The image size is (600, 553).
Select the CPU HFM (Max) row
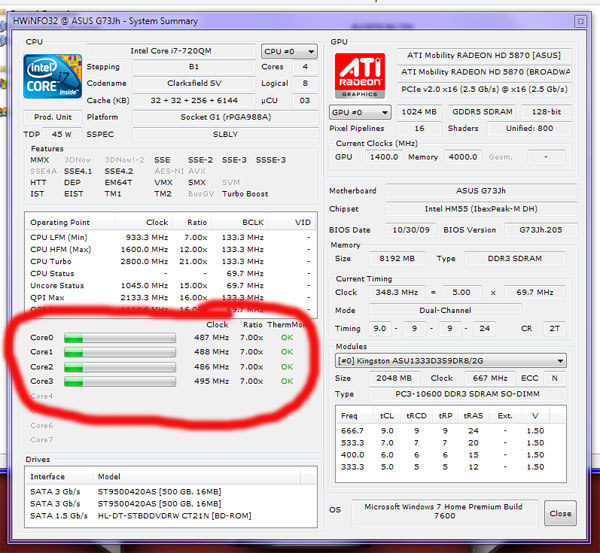[171, 250]
